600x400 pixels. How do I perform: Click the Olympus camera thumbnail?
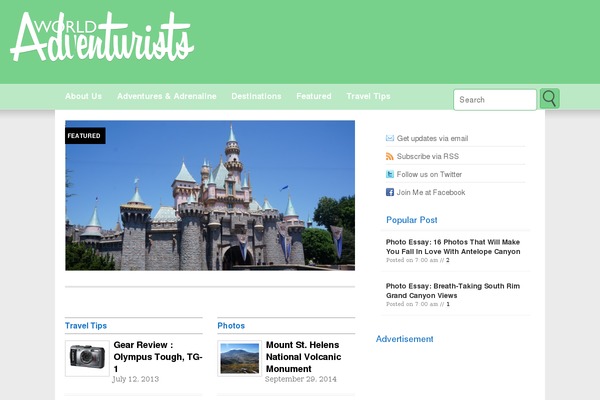[x=87, y=358]
